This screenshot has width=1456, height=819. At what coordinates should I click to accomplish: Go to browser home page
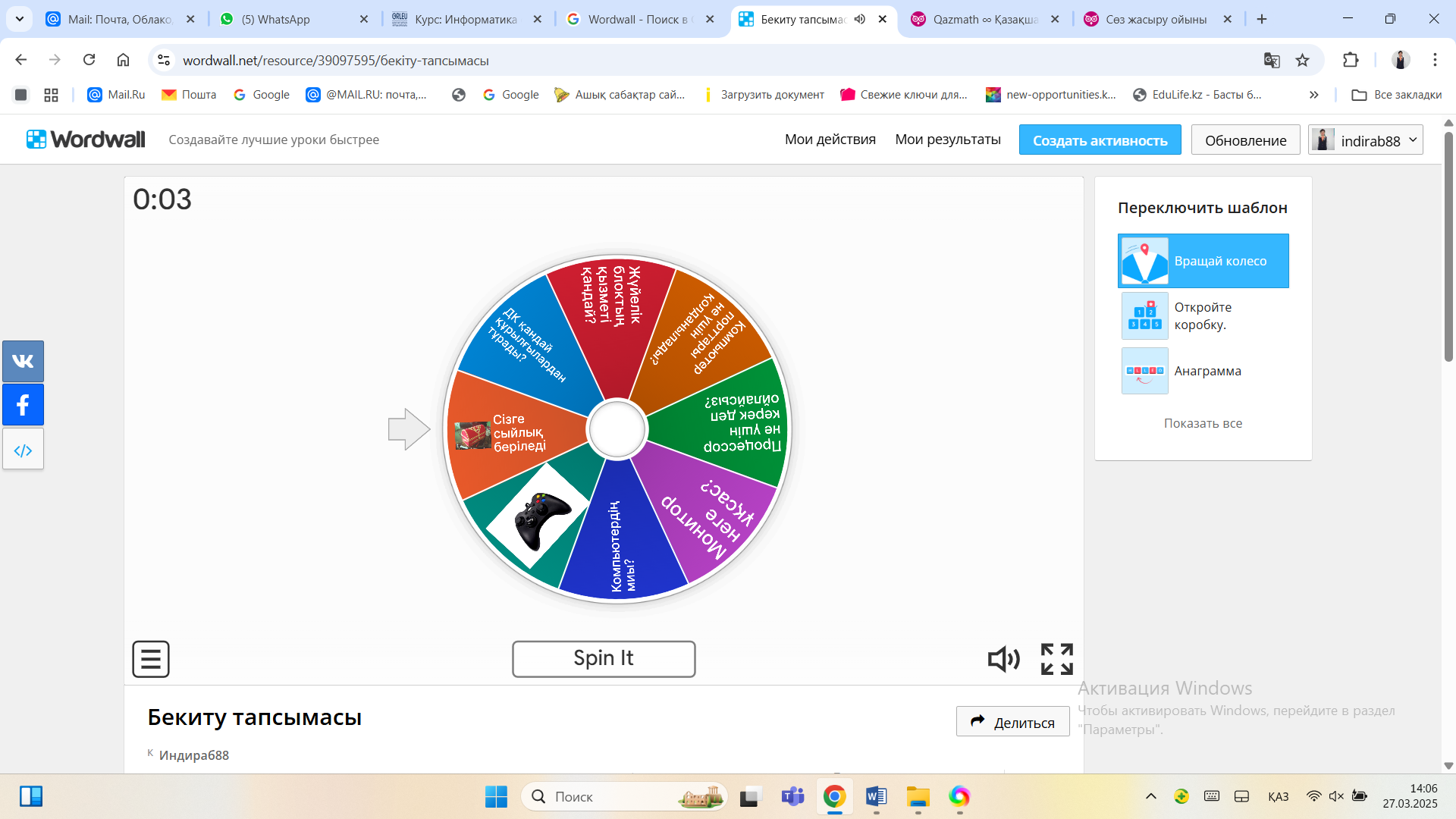(123, 60)
